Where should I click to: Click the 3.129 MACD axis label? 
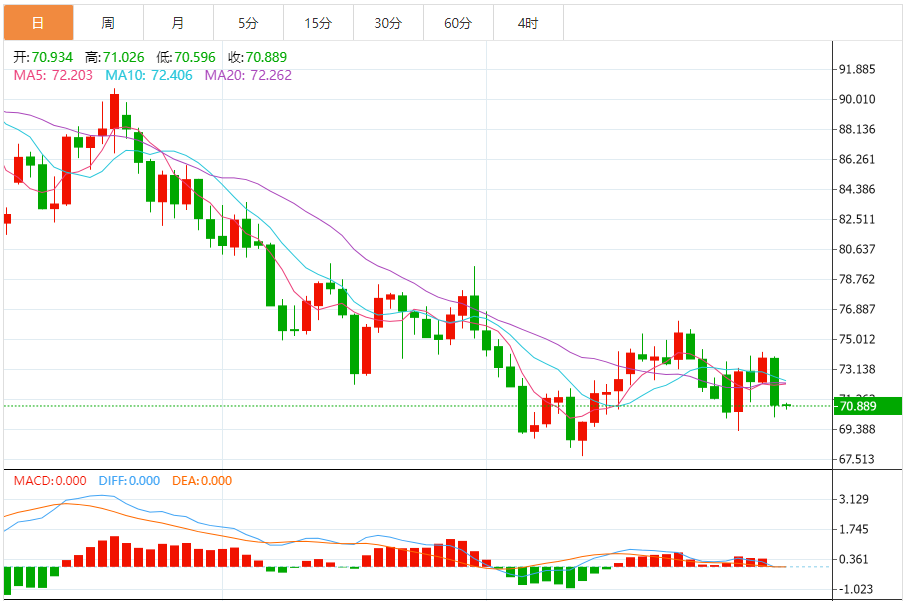(854, 499)
